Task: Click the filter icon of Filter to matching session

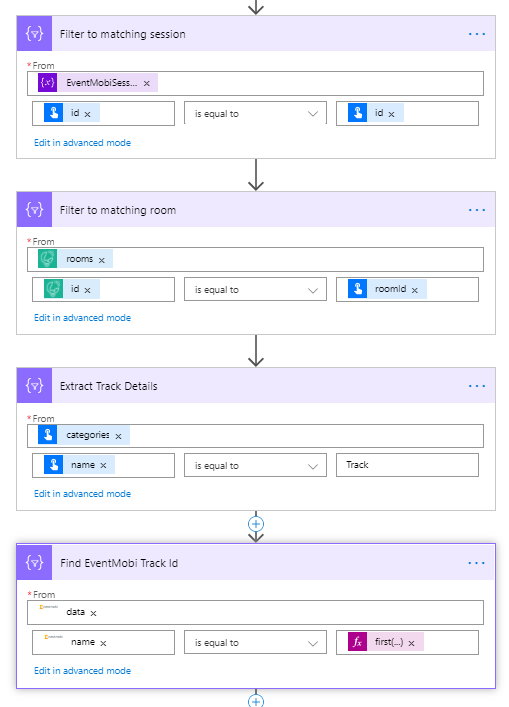Action: click(35, 34)
